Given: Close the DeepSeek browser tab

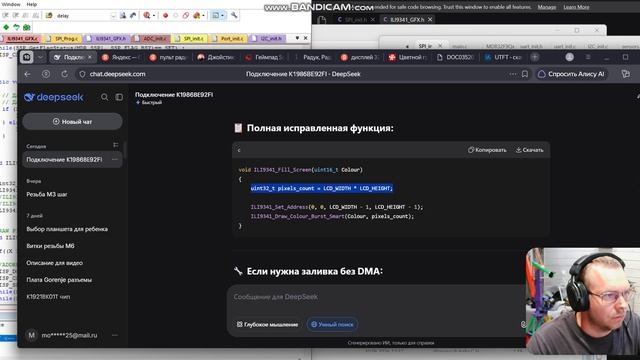Looking at the screenshot, I should click(90, 57).
